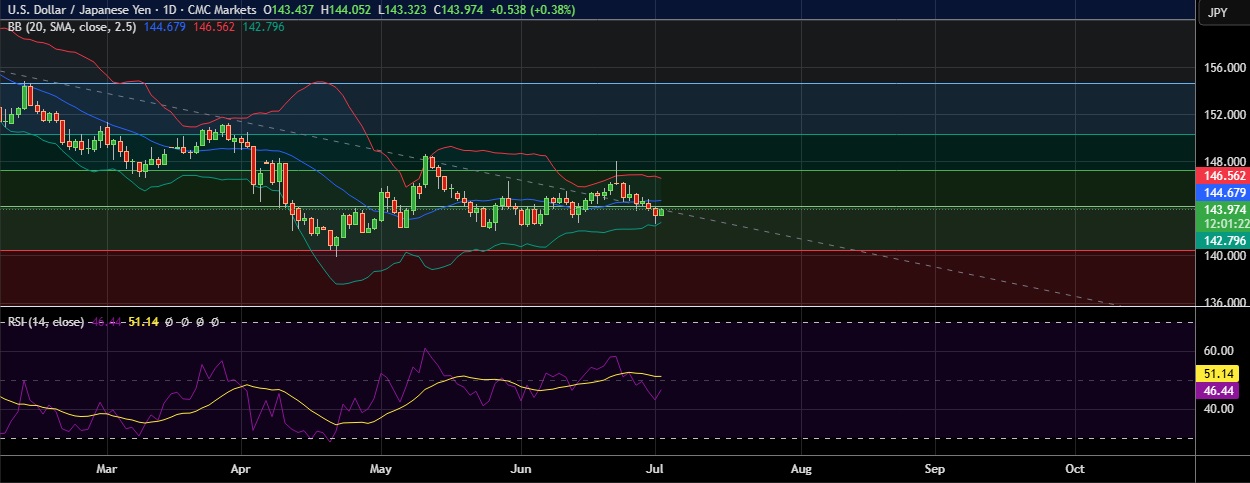
Task: Click the purple 46.44 value in the RSI legend
Action: [x=107, y=322]
